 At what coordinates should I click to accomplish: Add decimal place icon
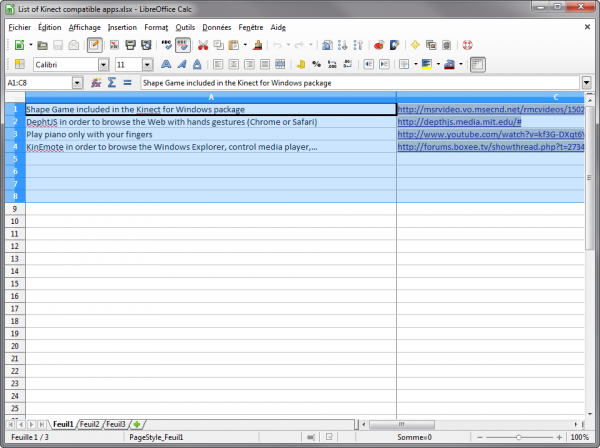coord(332,64)
